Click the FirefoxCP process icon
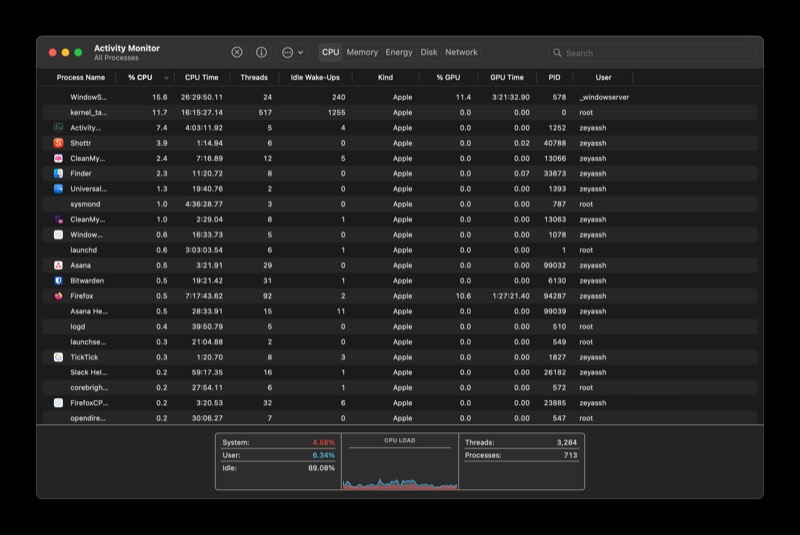This screenshot has width=800, height=535. (x=59, y=403)
